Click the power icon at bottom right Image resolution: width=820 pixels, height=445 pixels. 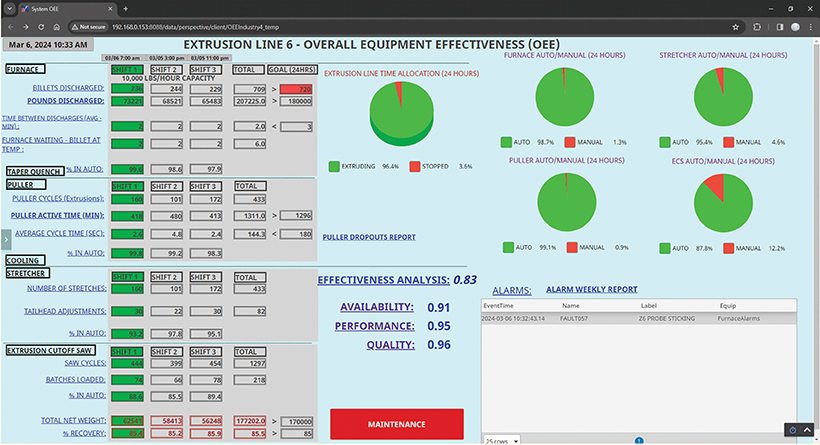click(793, 430)
